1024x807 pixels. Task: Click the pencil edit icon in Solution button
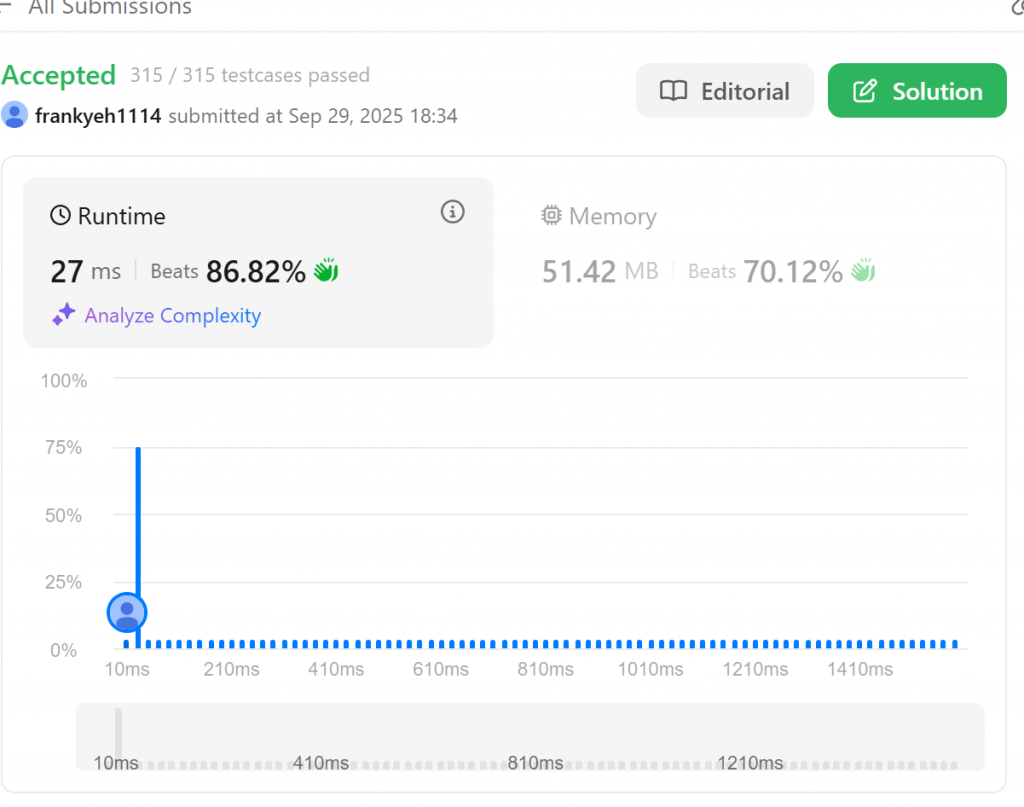click(865, 91)
